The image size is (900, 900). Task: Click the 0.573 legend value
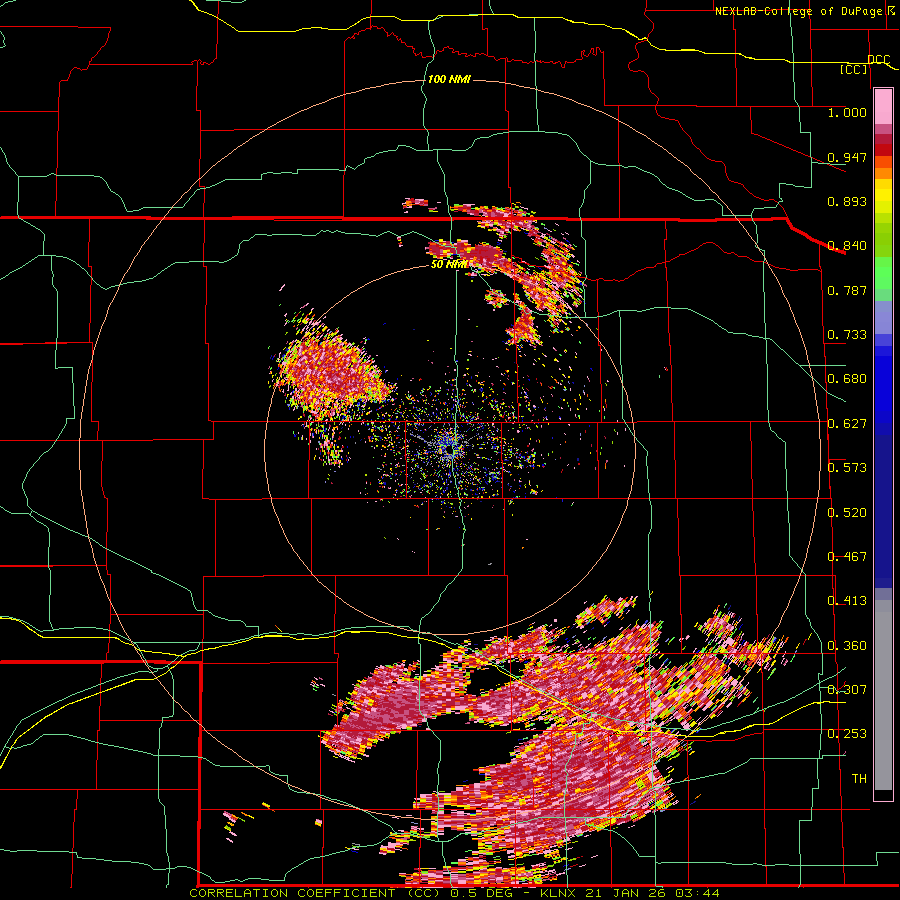point(847,467)
